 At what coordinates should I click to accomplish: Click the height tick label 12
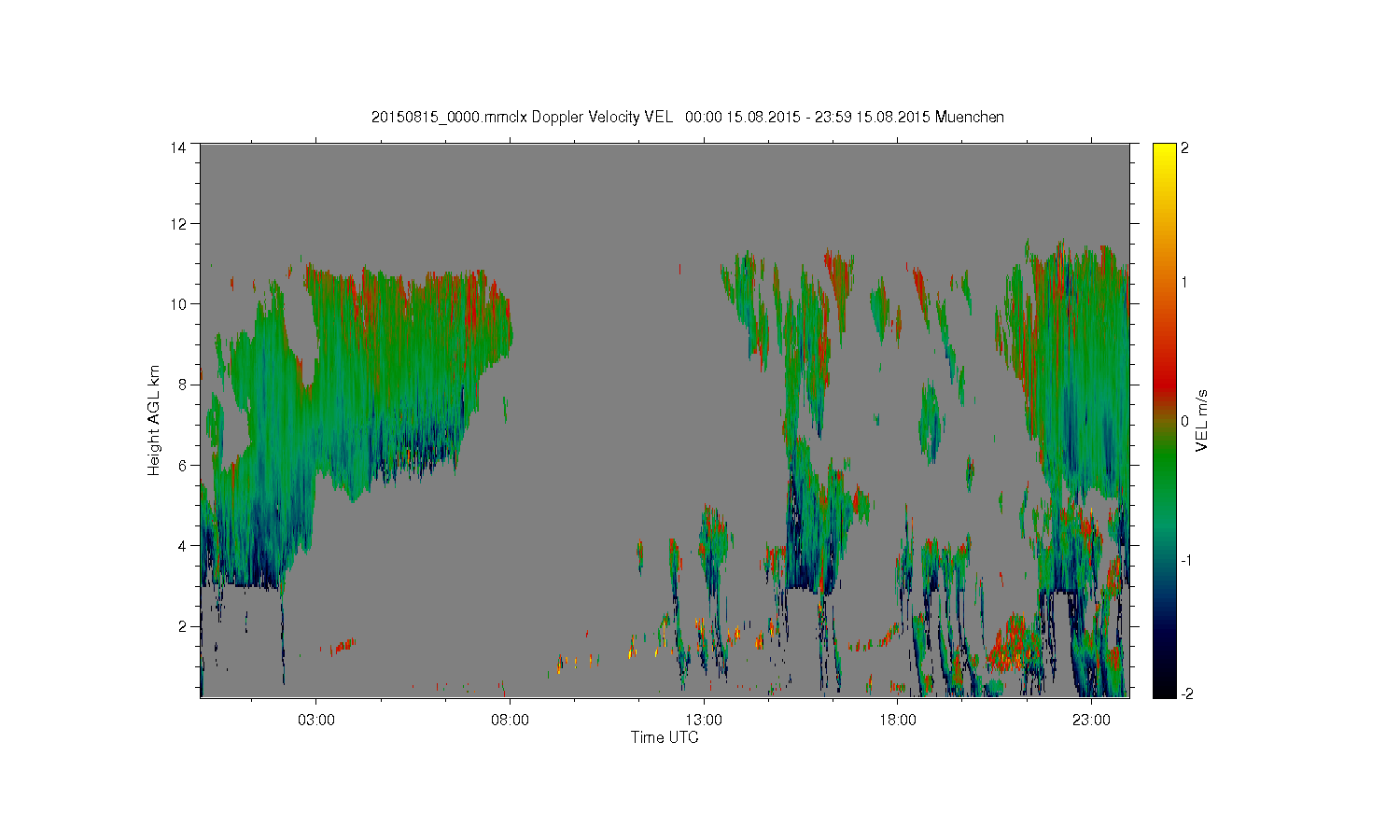tap(178, 224)
